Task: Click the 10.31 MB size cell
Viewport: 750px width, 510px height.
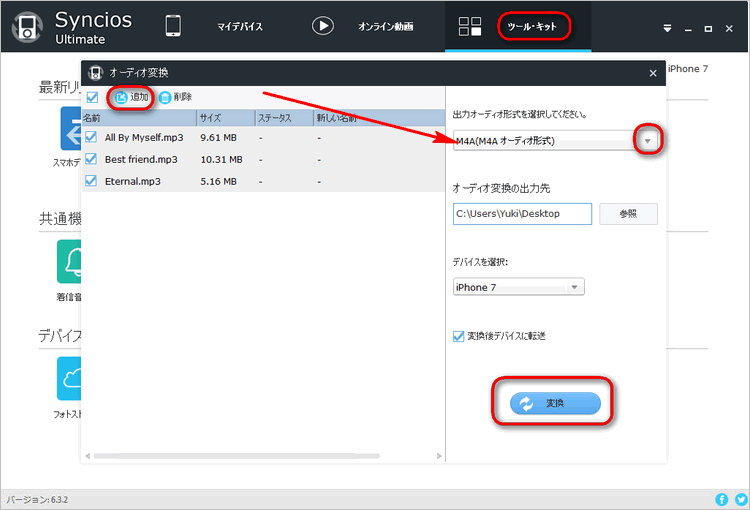Action: [221, 159]
